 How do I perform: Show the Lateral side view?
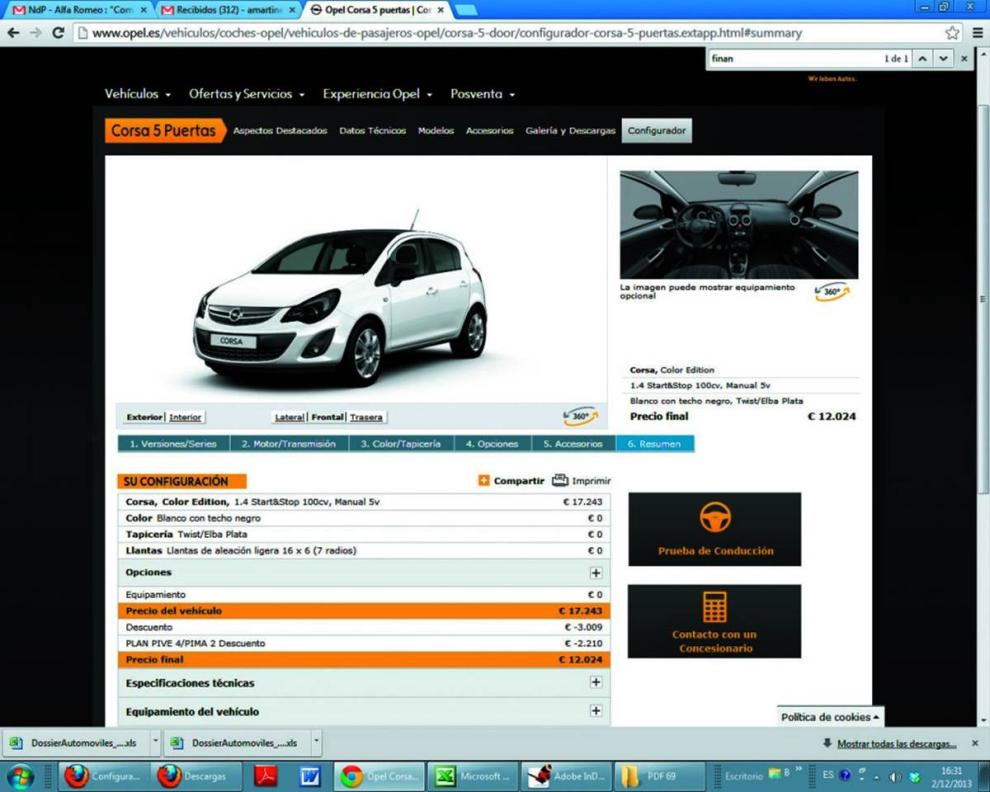click(289, 417)
